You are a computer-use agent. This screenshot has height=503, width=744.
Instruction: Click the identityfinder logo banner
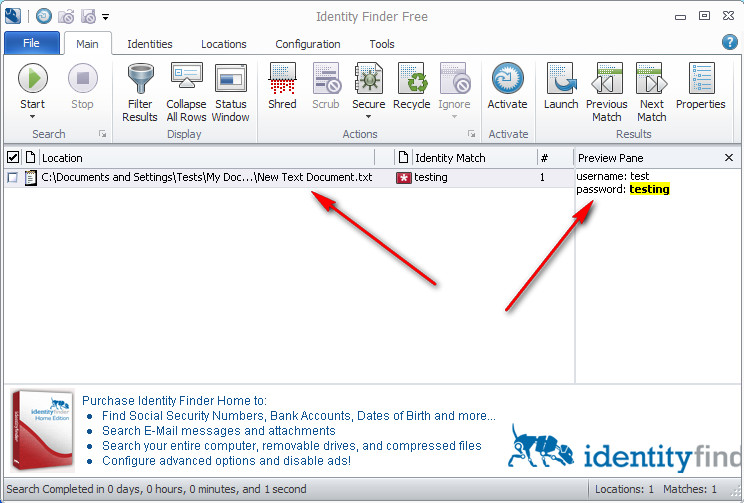click(x=624, y=448)
